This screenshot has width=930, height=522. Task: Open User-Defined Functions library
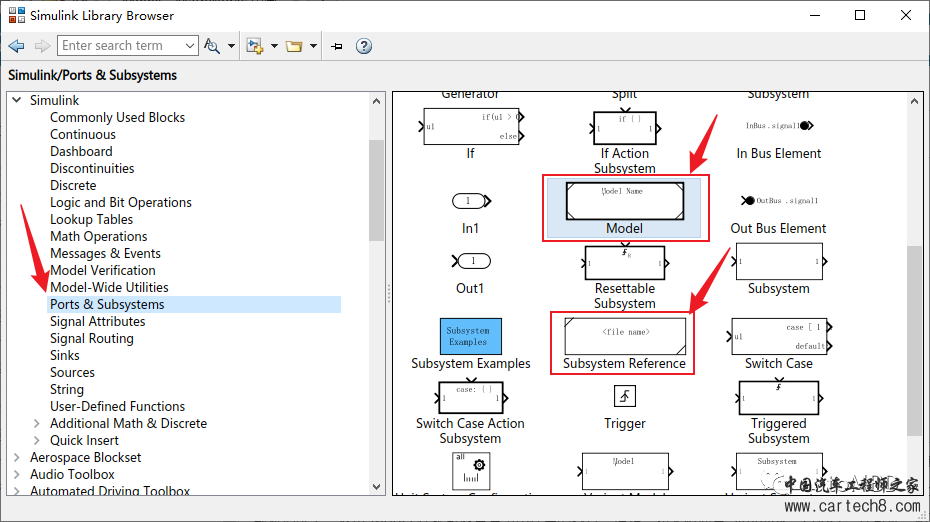[117, 407]
